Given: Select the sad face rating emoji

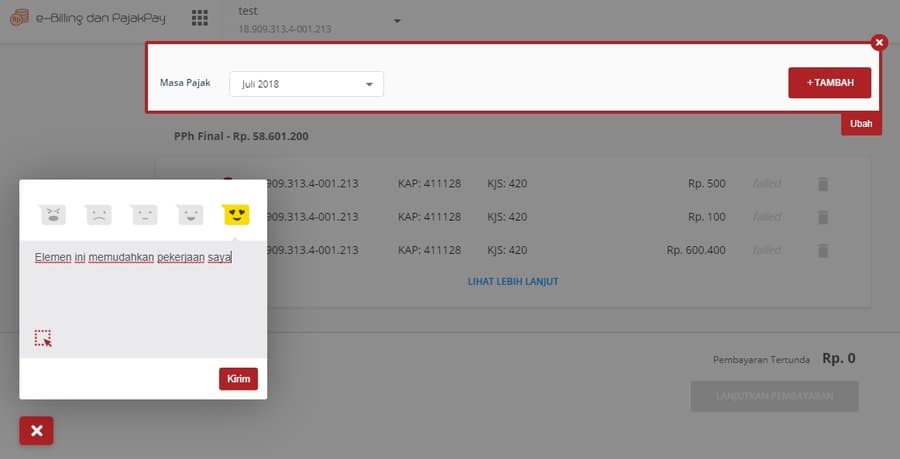Looking at the screenshot, I should pyautogui.click(x=99, y=215).
